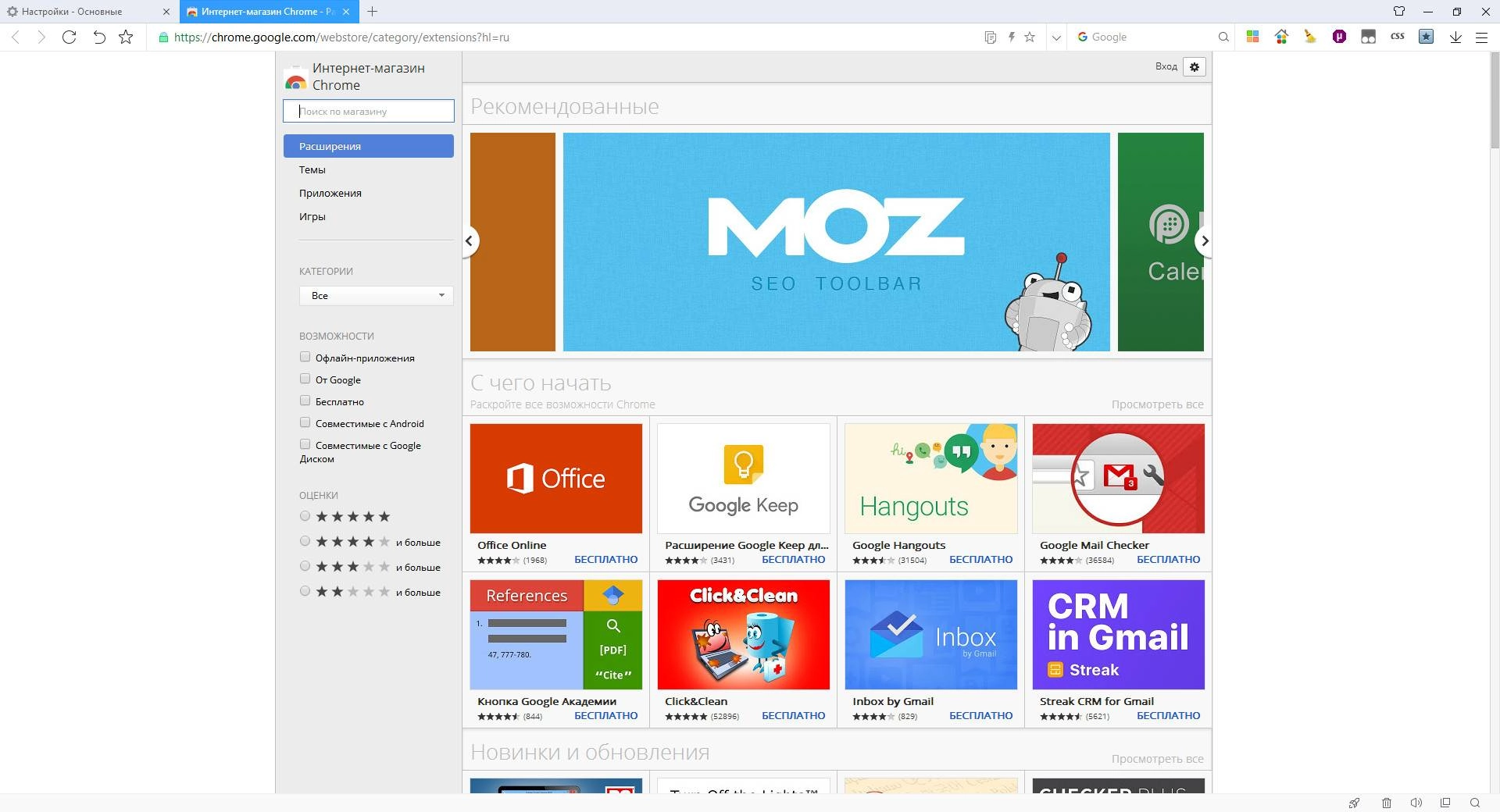
Task: Click Просмотреть все for С чего начать
Action: (1157, 404)
